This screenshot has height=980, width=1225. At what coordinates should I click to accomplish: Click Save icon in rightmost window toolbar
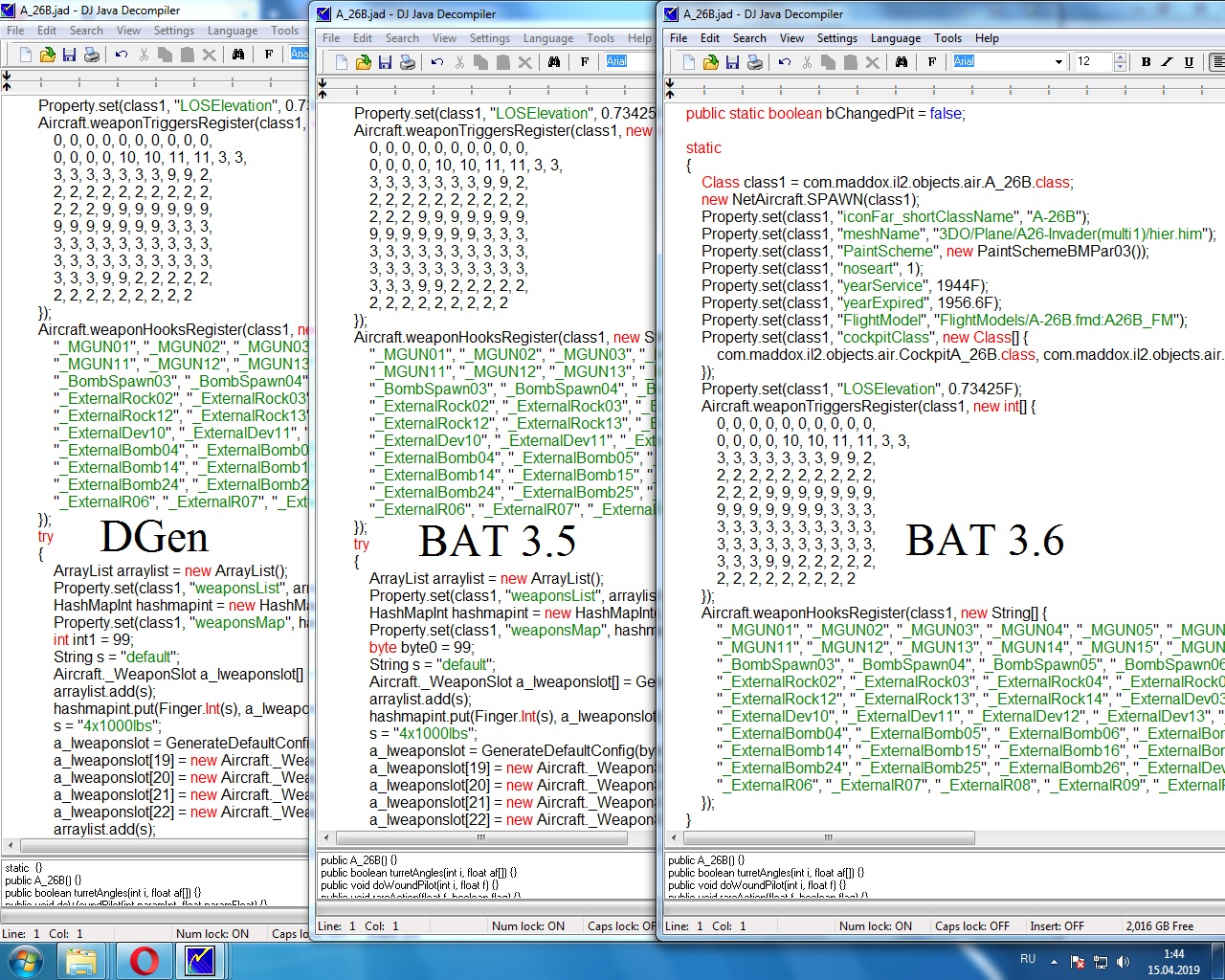(x=732, y=62)
